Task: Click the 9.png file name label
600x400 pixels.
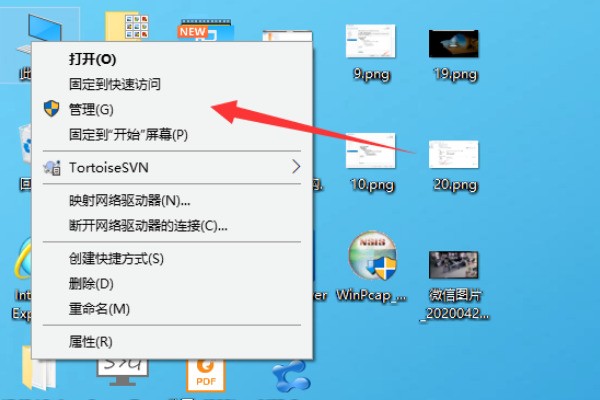Action: point(372,74)
